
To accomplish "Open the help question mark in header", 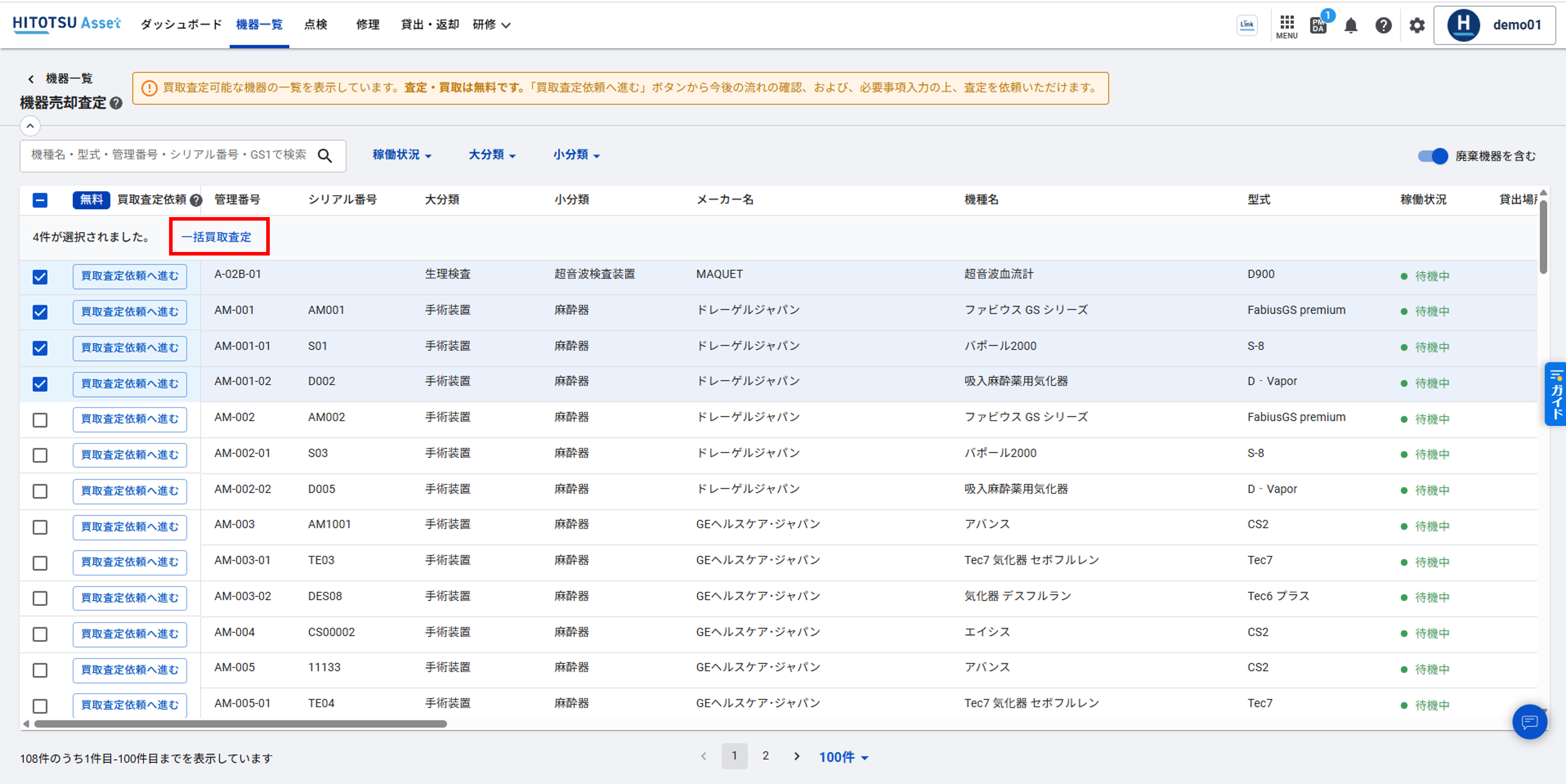I will pyautogui.click(x=1384, y=26).
